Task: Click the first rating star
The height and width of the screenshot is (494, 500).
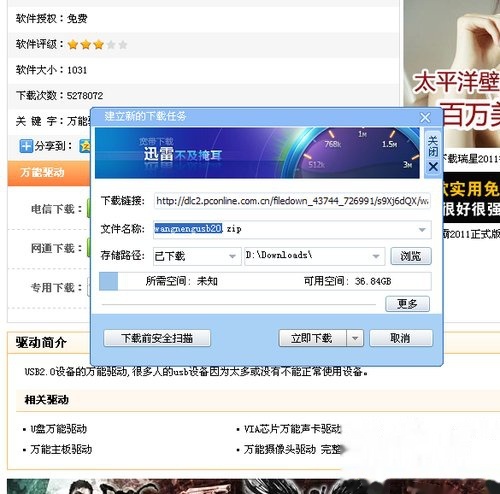Action: 73,44
